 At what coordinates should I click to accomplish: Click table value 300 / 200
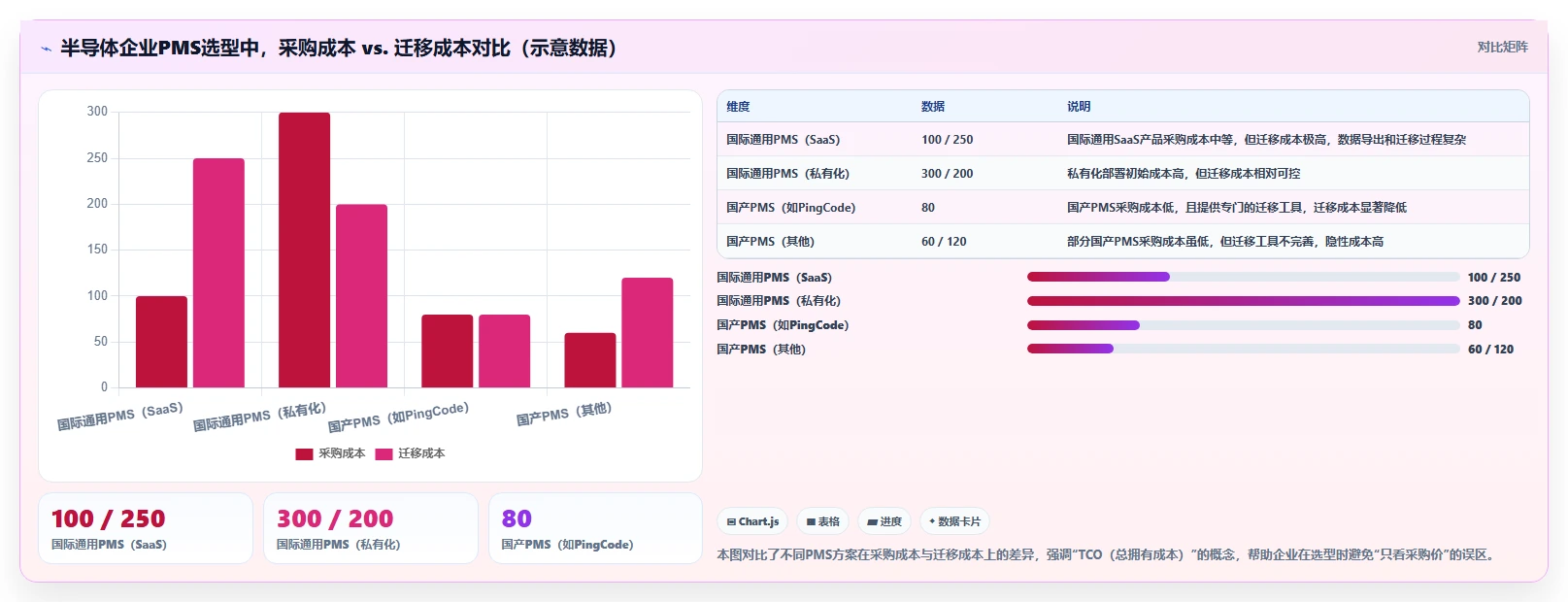coord(947,173)
